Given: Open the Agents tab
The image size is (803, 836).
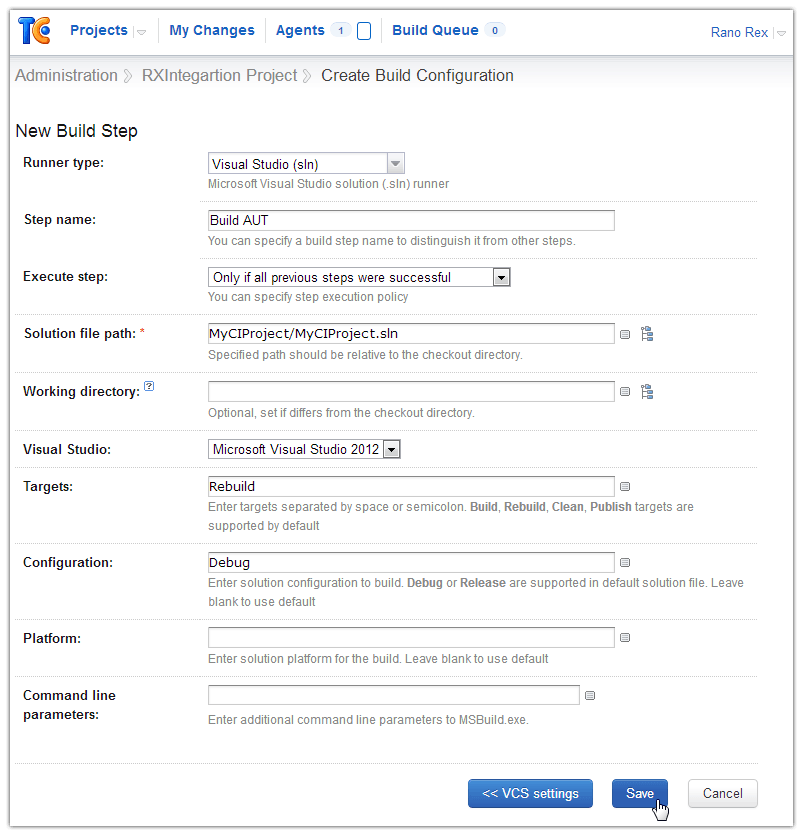Looking at the screenshot, I should (300, 30).
